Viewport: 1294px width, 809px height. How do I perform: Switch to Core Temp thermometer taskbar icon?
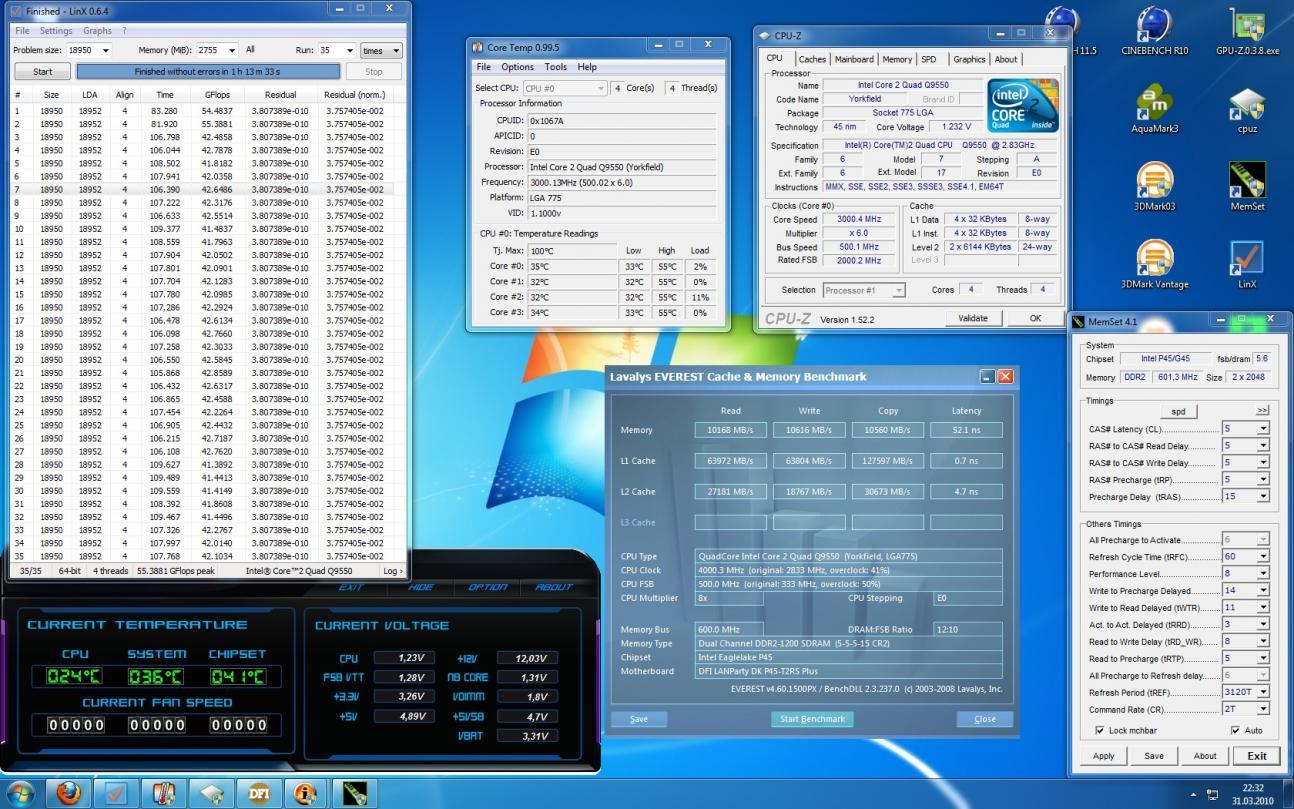click(164, 794)
